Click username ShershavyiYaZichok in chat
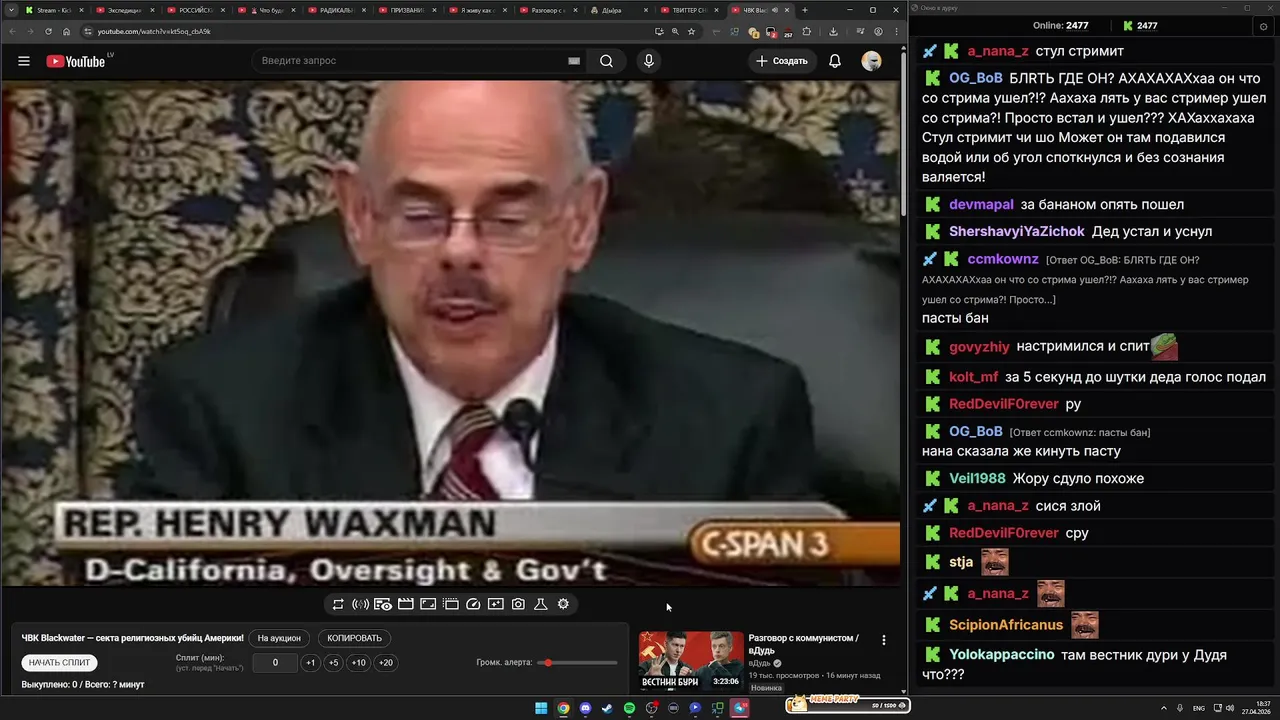Image resolution: width=1280 pixels, height=720 pixels. click(x=1017, y=231)
